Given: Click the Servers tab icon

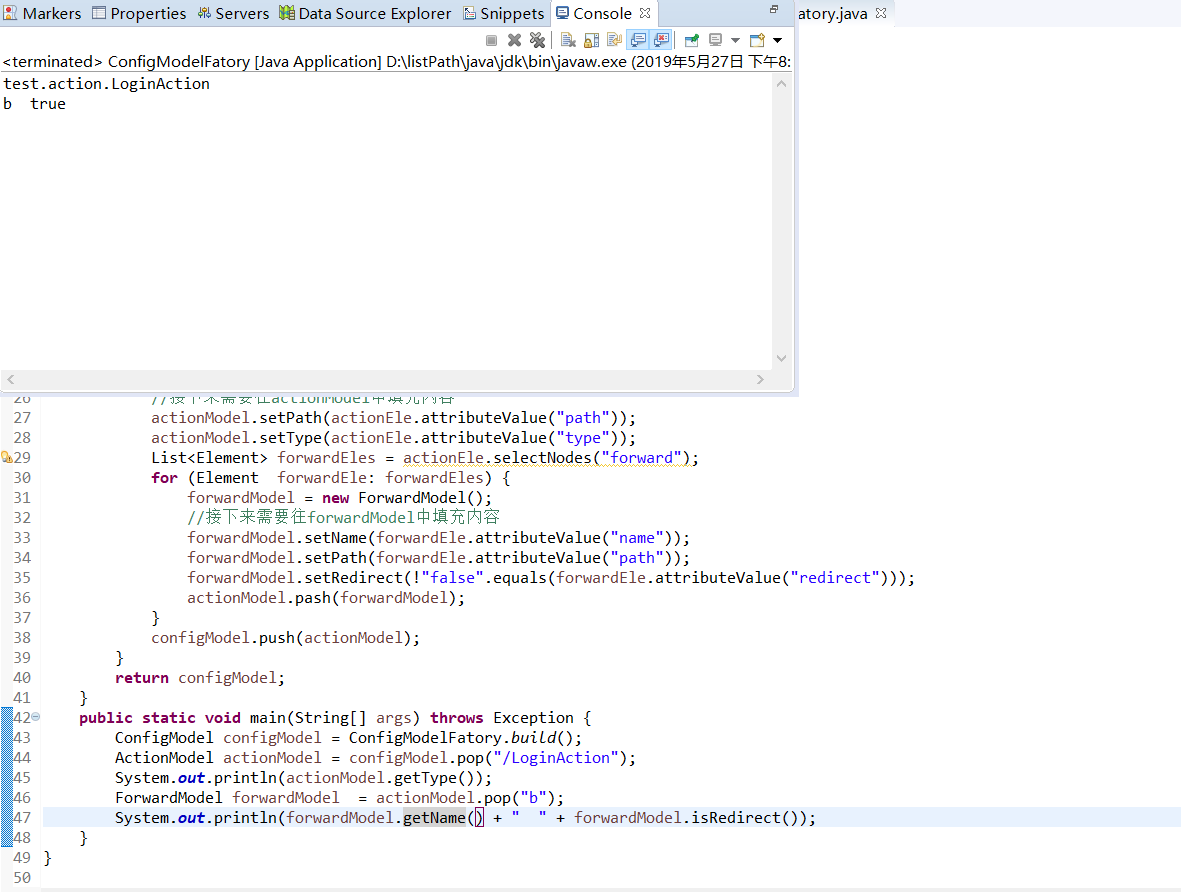Looking at the screenshot, I should point(204,13).
